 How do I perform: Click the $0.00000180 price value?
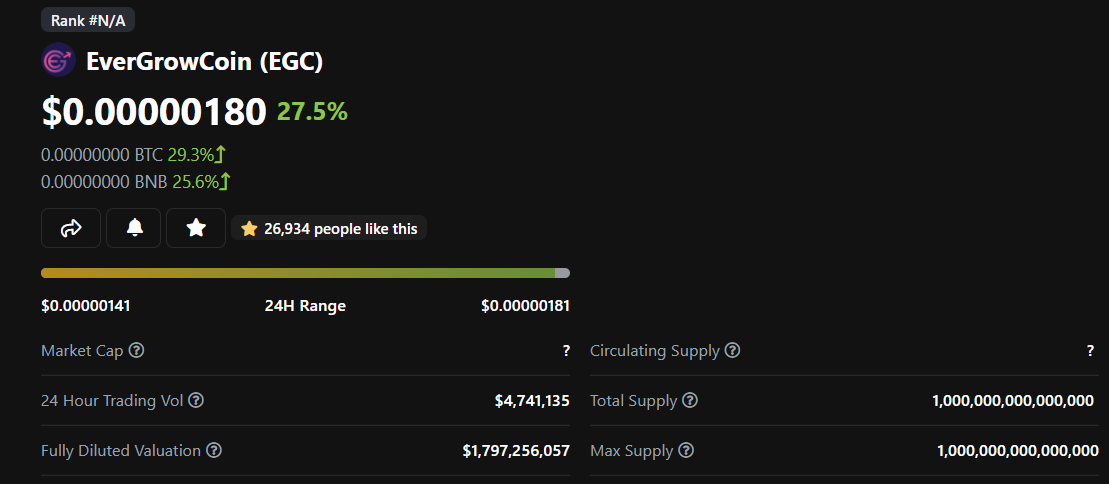coord(154,112)
